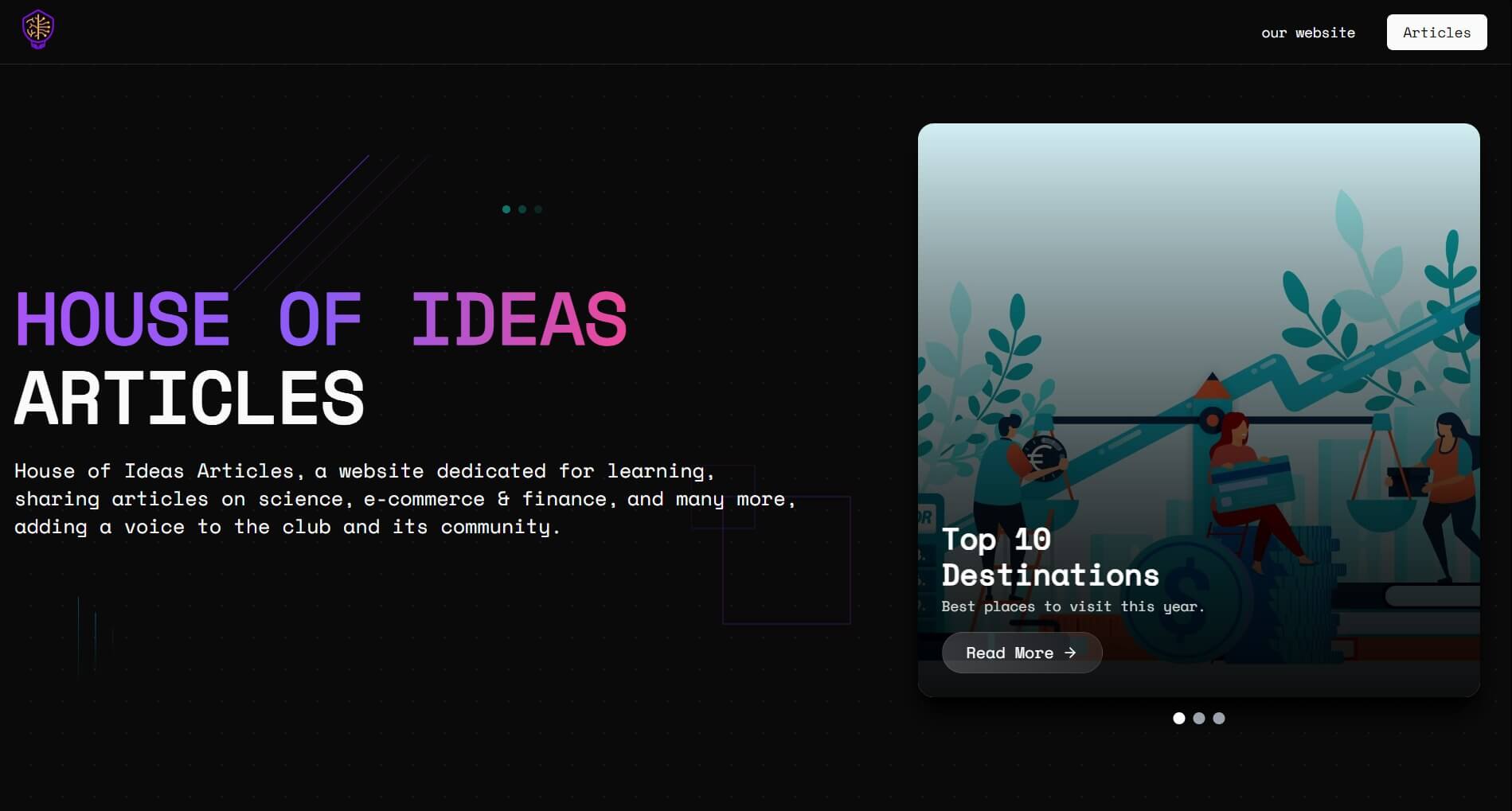Click the white "ARTICLES" heading

pos(189,398)
